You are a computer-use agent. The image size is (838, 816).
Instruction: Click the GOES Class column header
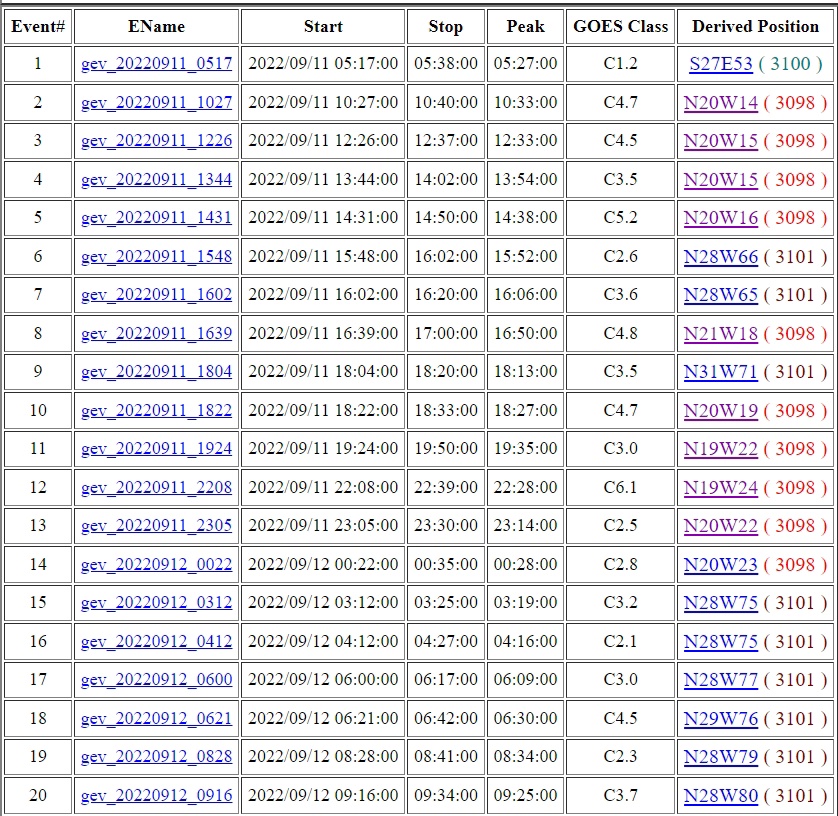tap(620, 27)
